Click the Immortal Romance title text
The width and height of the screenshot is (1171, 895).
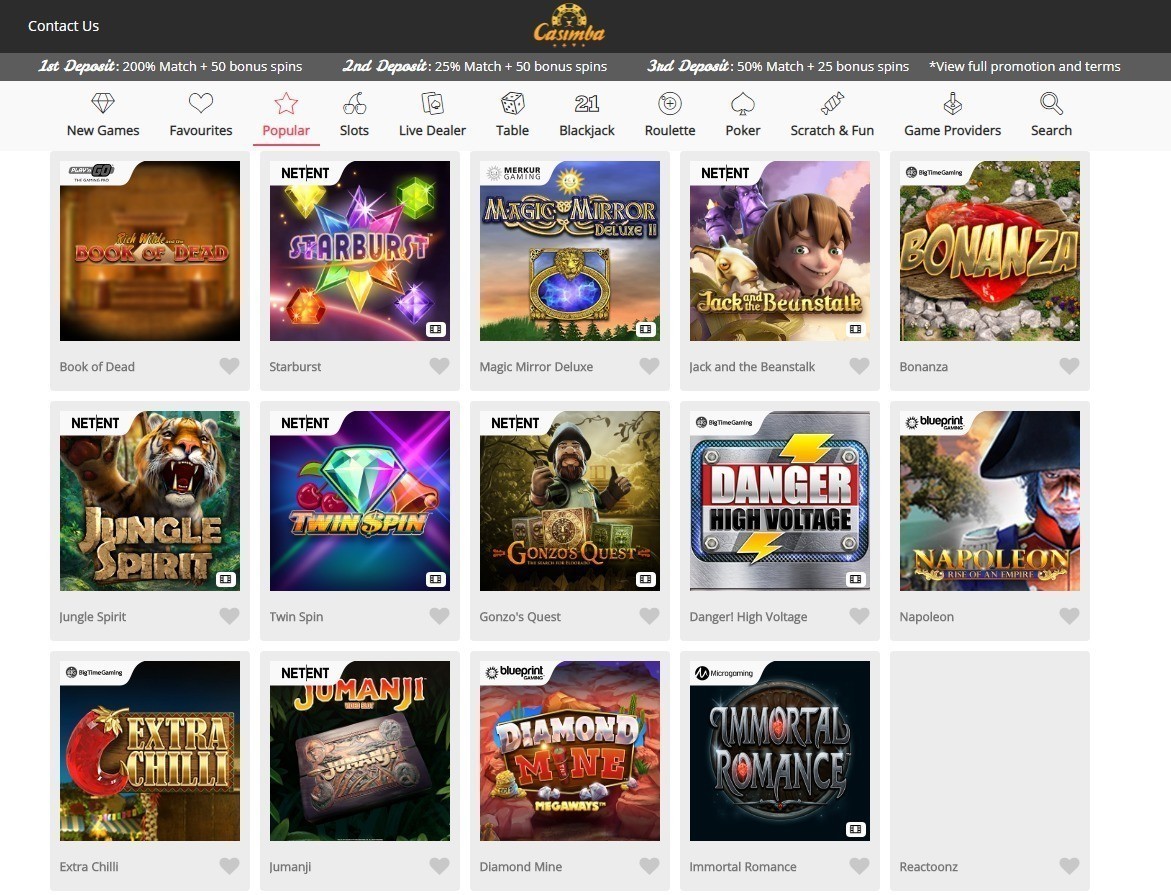pos(742,867)
